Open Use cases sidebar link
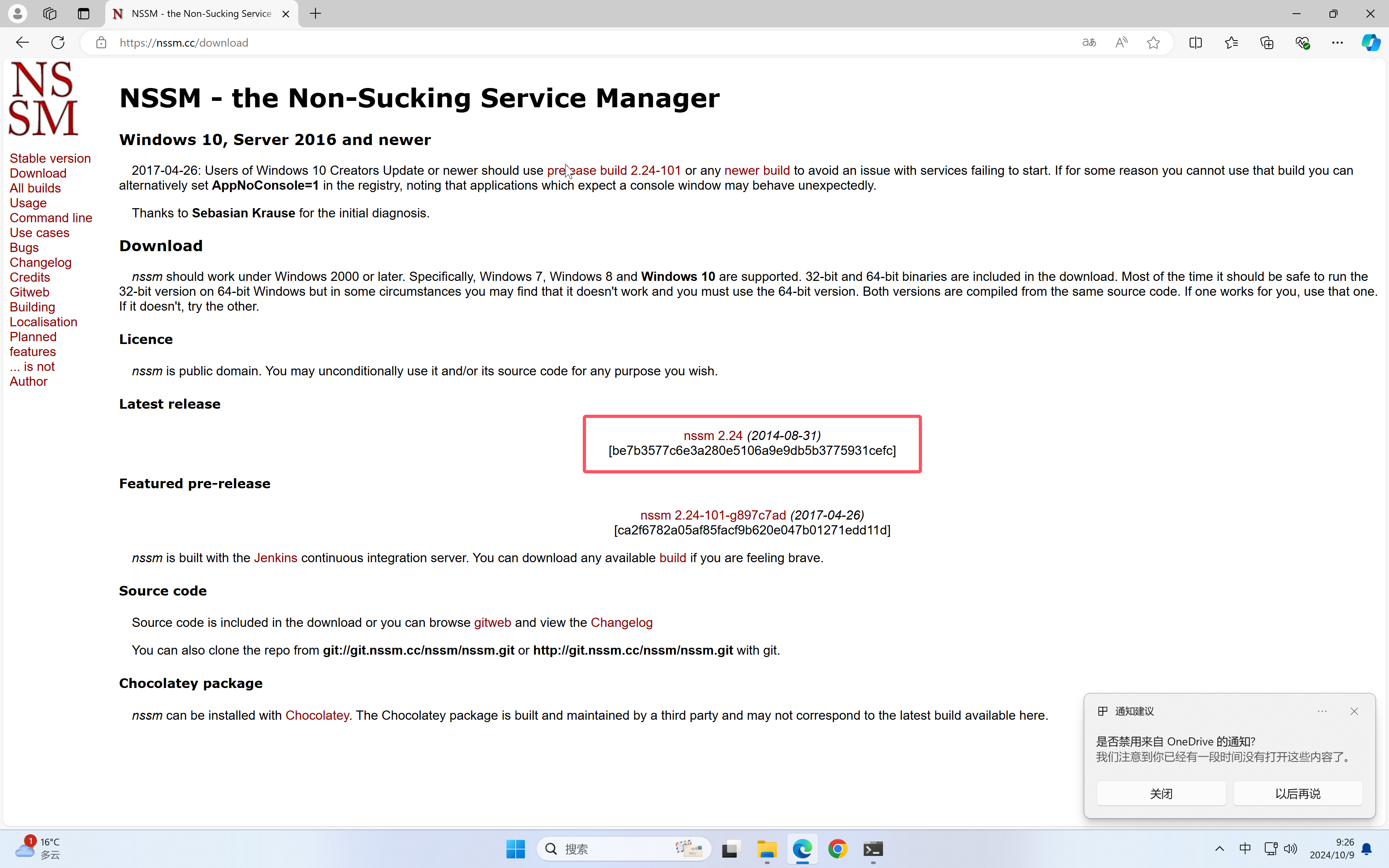The height and width of the screenshot is (868, 1389). tap(39, 233)
